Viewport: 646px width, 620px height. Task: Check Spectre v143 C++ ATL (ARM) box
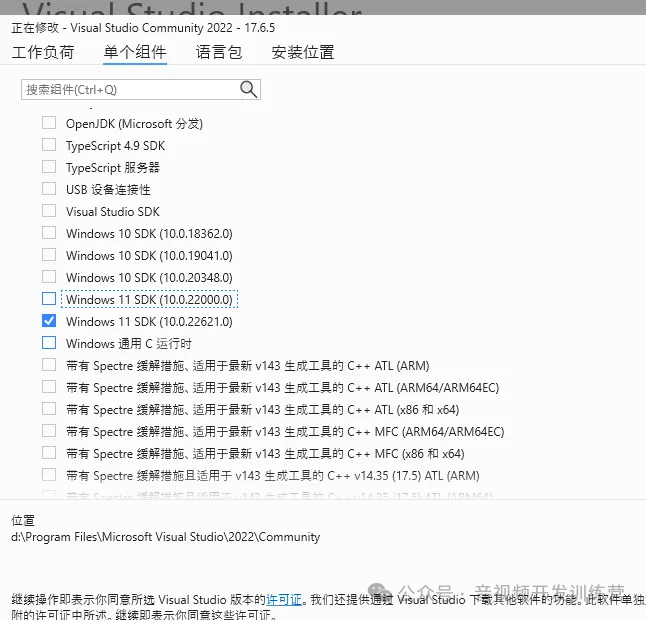coord(49,365)
